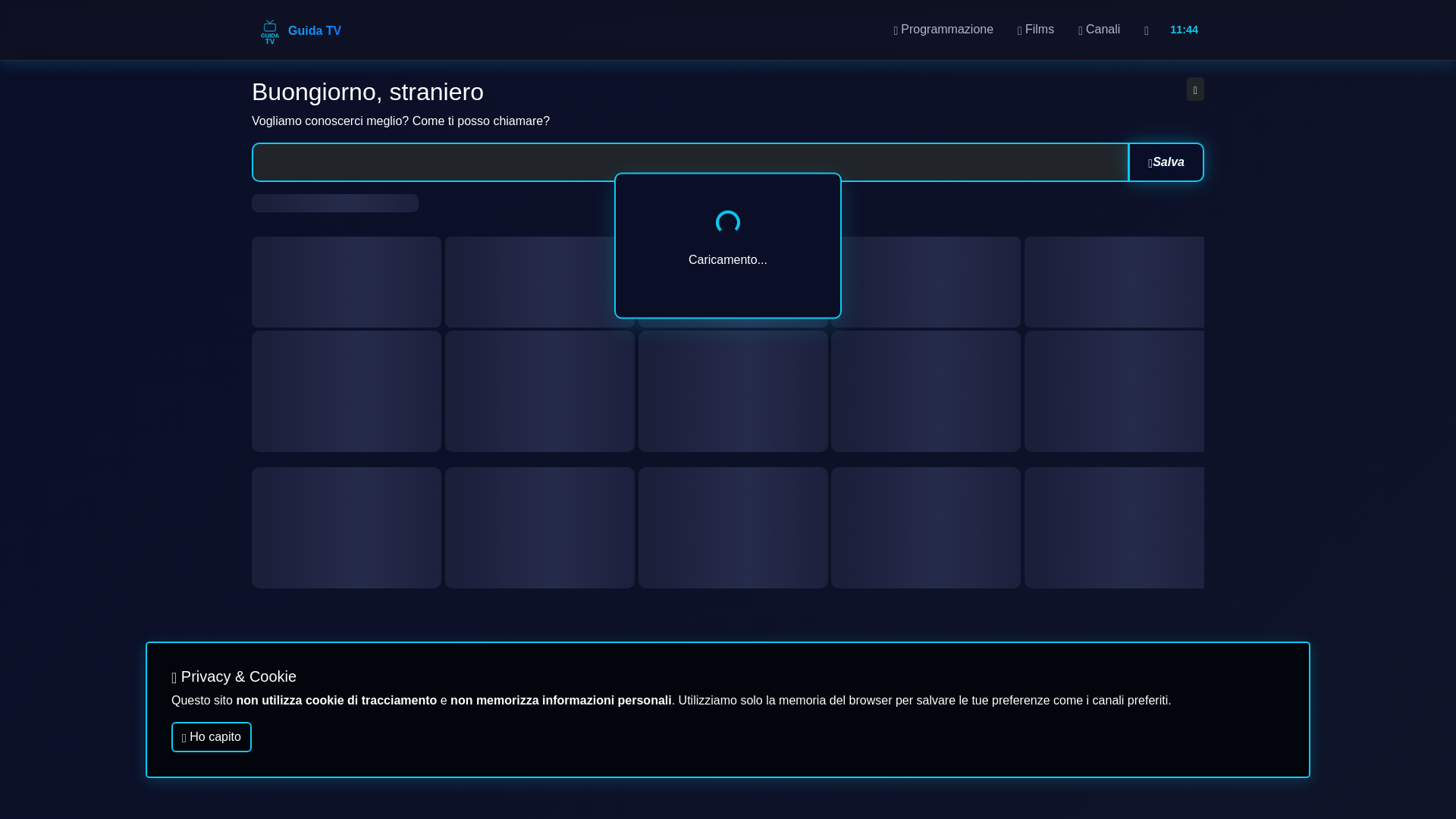Viewport: 1456px width, 819px height.
Task: Click the icon next to Programmazione
Action: point(896,31)
